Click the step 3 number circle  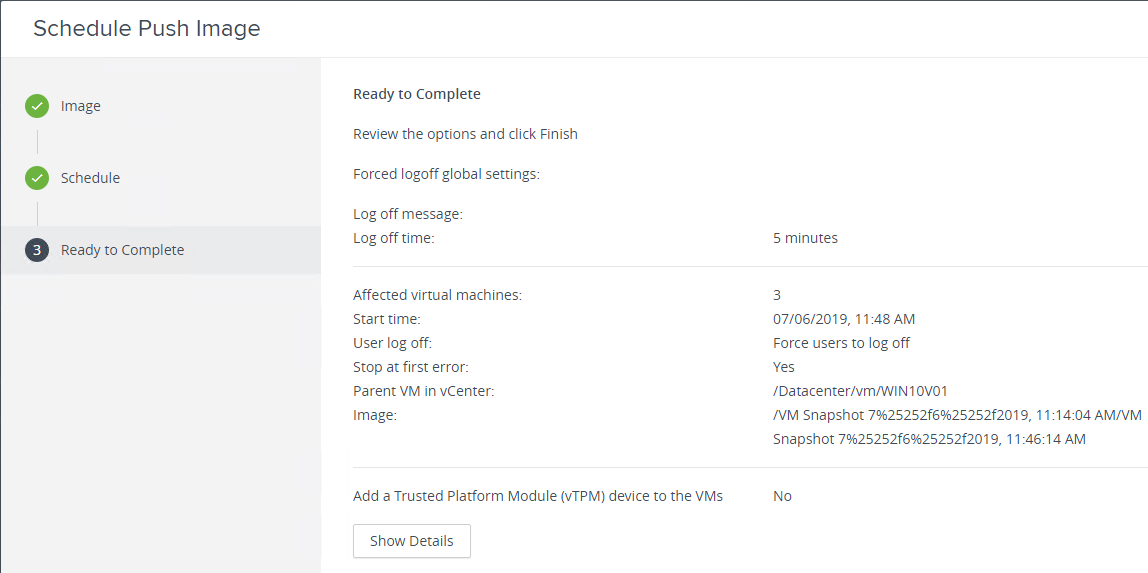point(37,250)
